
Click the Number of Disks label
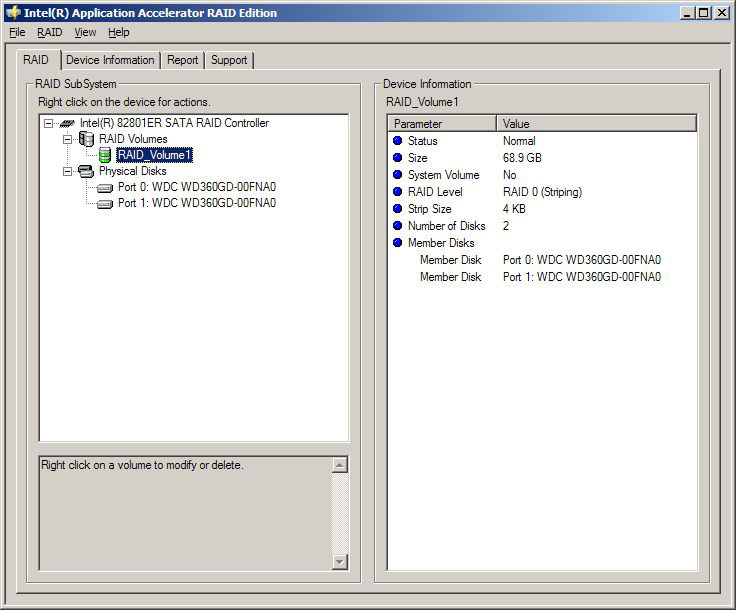[446, 226]
